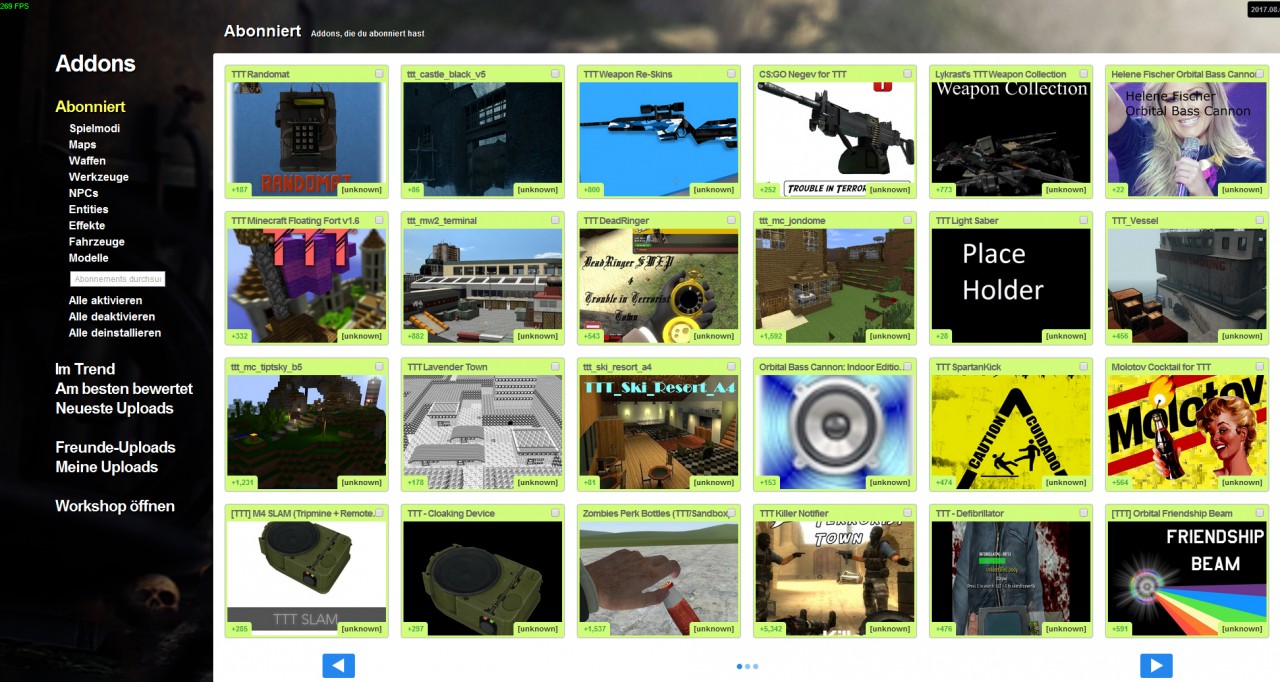Click Alle deinstallieren link

pyautogui.click(x=115, y=333)
